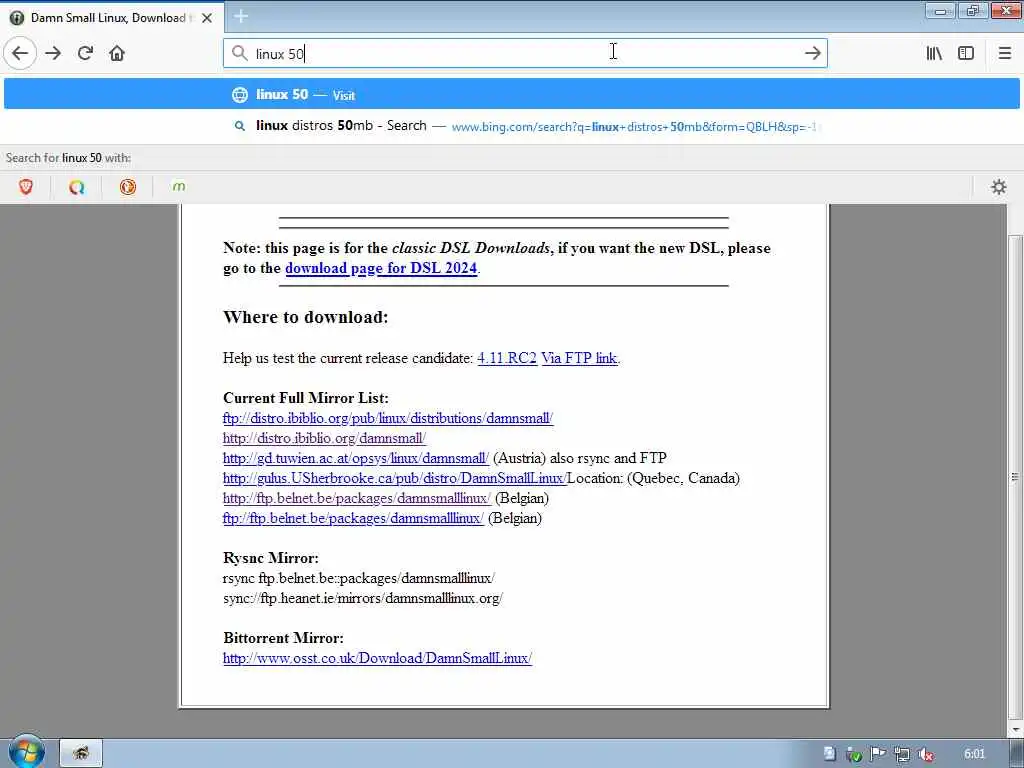Click the 'Search for linux 50 with:' label
This screenshot has height=768, width=1024.
[x=68, y=158]
